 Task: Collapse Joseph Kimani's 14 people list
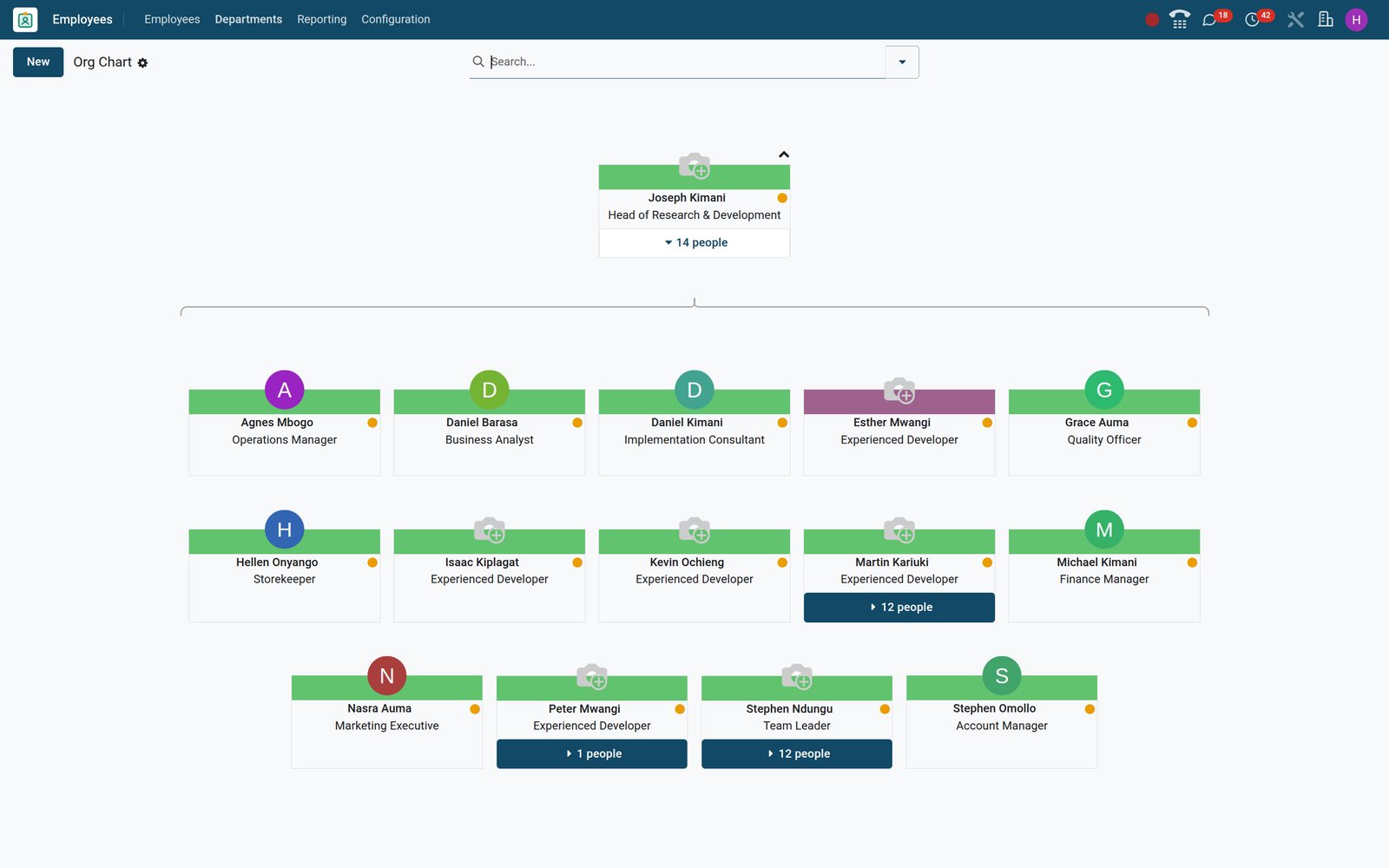[694, 243]
